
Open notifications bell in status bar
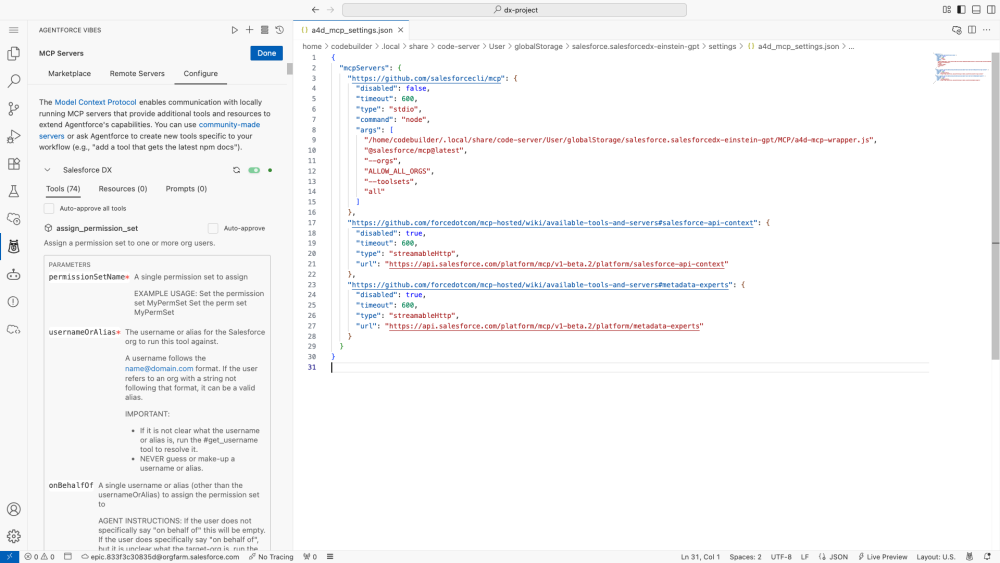click(x=987, y=557)
